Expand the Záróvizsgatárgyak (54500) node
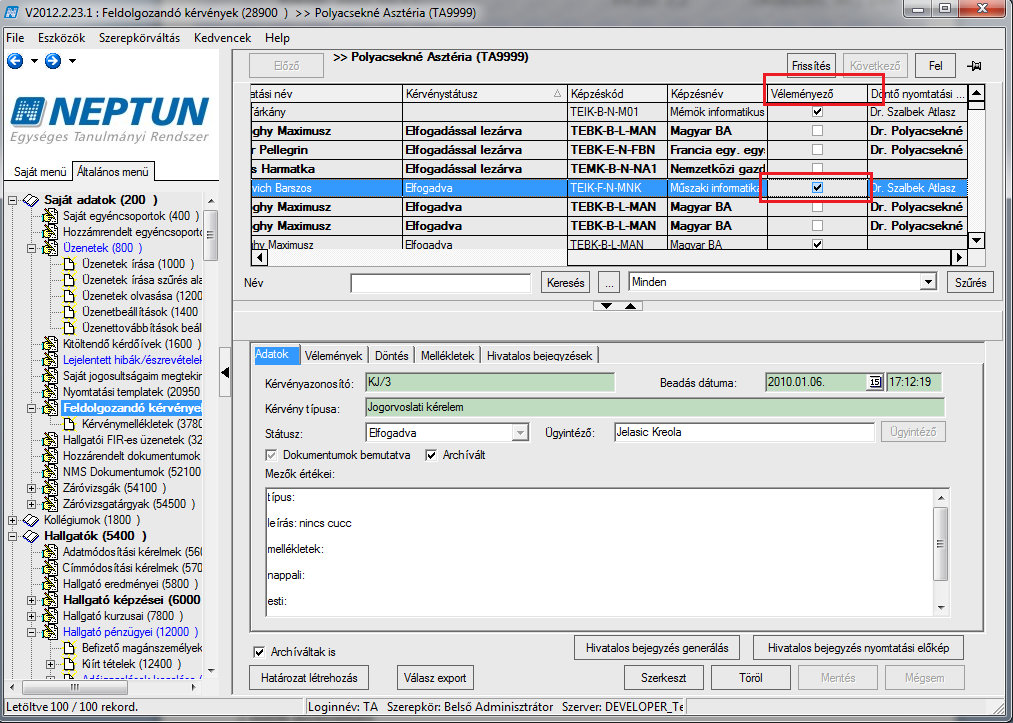This screenshot has width=1013, height=723. (x=32, y=504)
